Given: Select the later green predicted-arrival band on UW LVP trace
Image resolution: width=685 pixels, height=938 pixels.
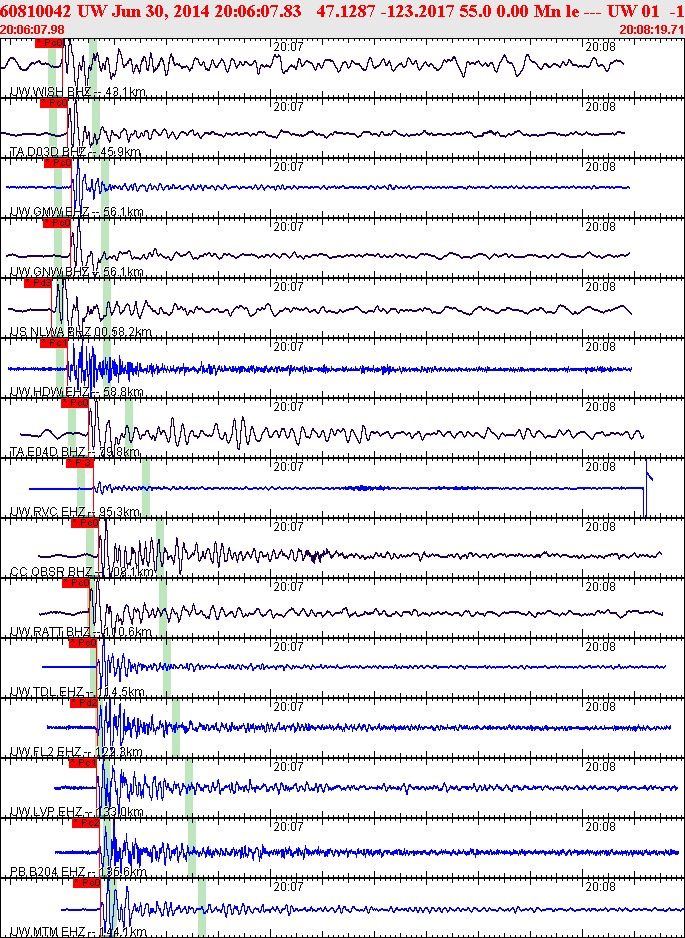Looking at the screenshot, I should click(x=189, y=788).
